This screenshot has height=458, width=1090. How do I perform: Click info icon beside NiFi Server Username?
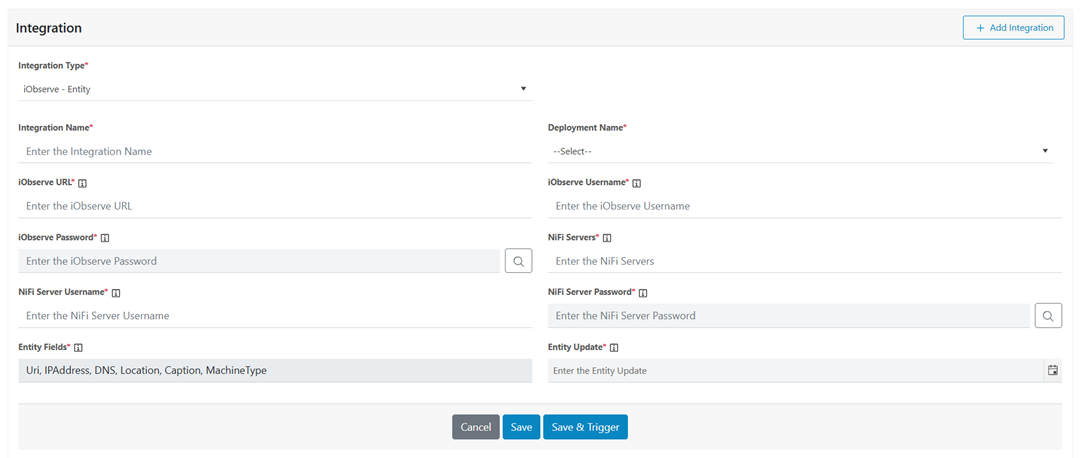(116, 293)
